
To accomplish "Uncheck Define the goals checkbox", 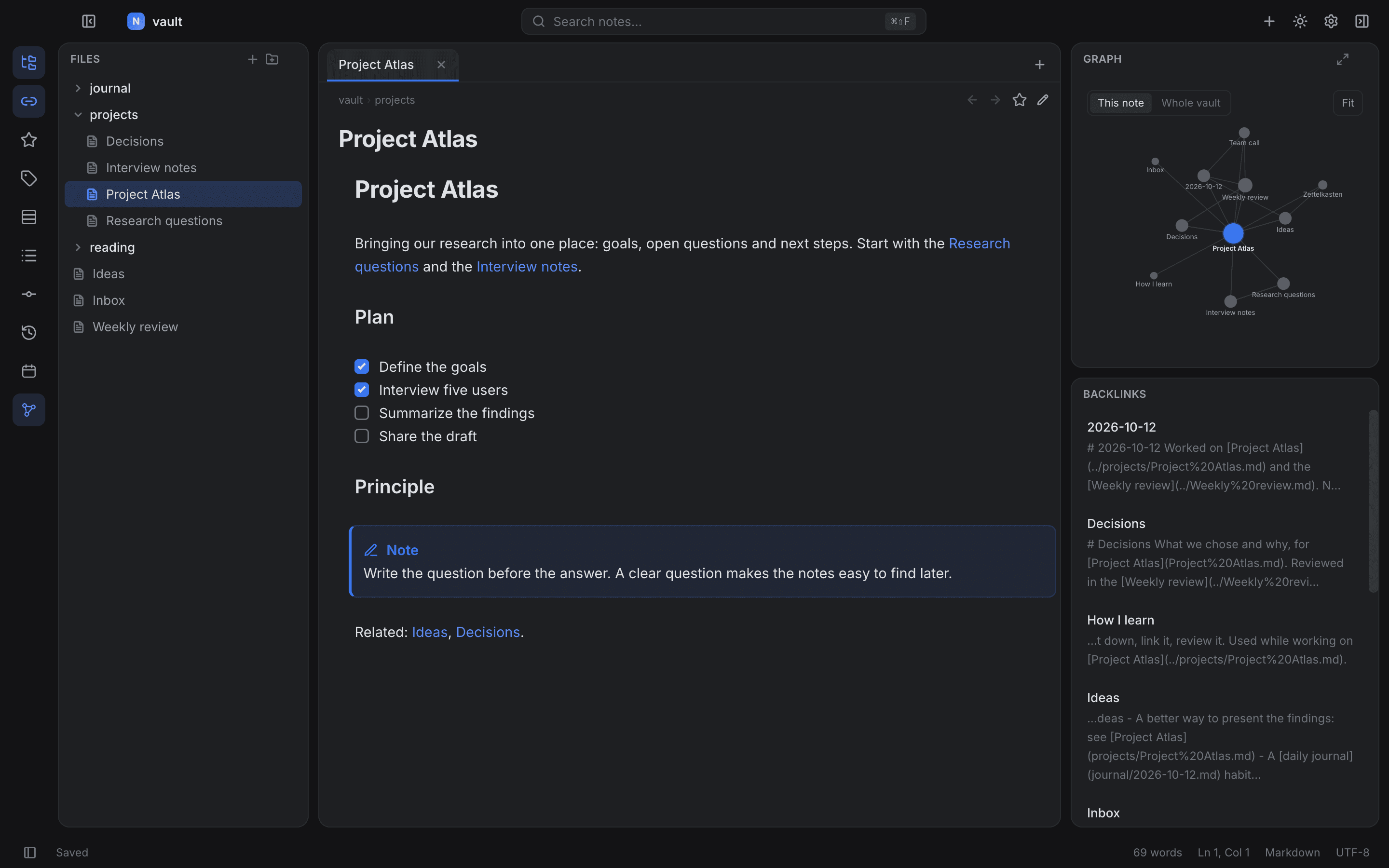I will (x=362, y=366).
